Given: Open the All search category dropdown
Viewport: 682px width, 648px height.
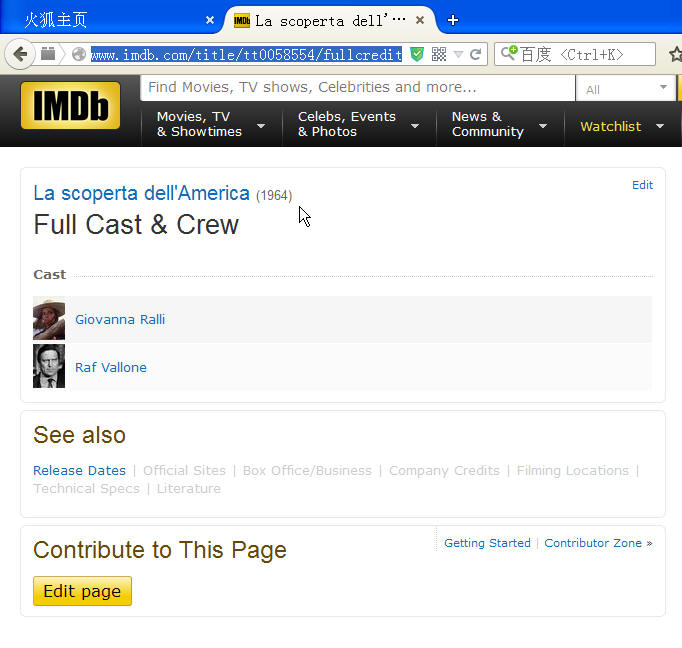Looking at the screenshot, I should (625, 88).
